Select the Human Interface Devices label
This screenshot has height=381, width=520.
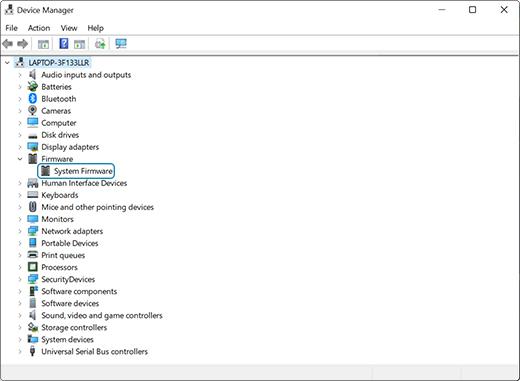(84, 183)
